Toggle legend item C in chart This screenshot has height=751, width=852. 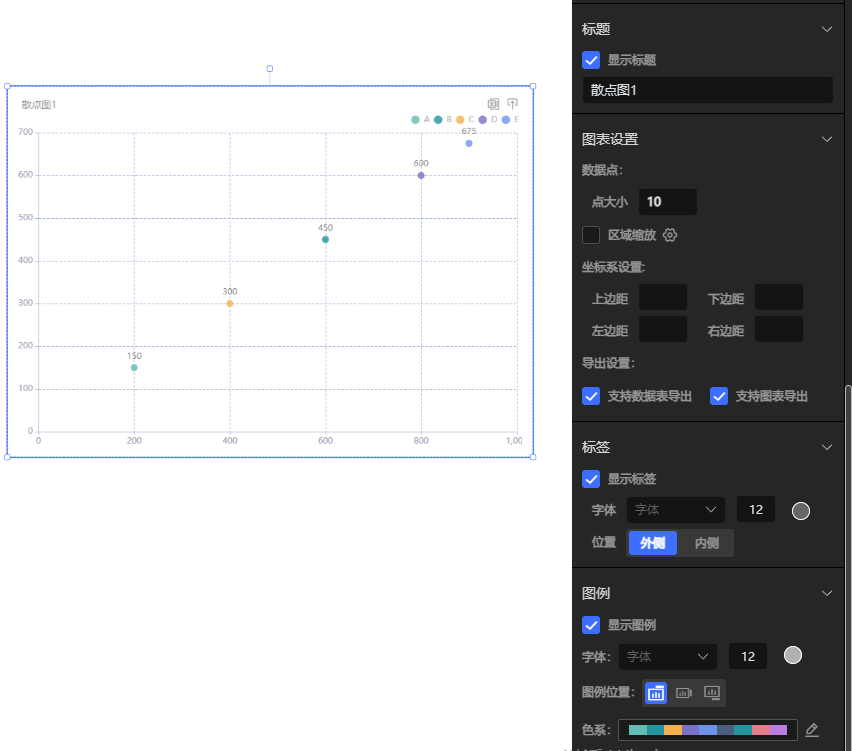(x=465, y=120)
